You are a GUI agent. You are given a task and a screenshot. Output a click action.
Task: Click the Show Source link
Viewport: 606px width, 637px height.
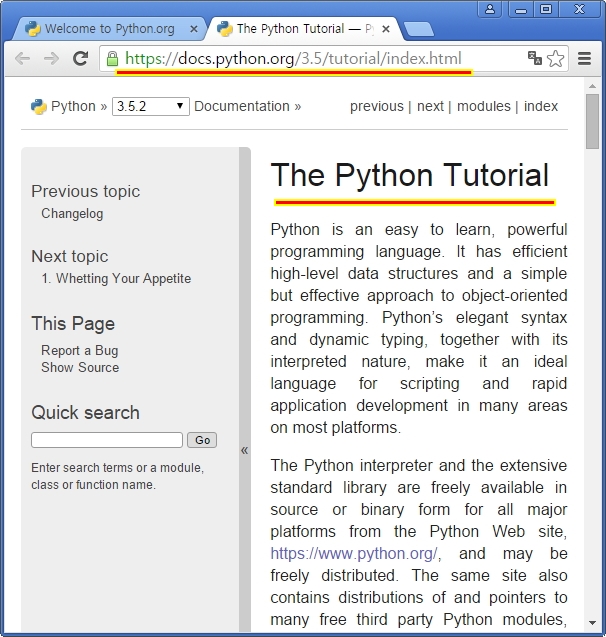(x=80, y=367)
